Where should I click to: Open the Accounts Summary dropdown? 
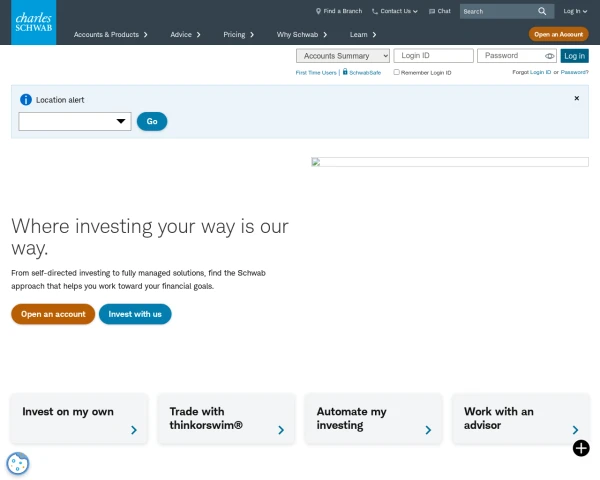pyautogui.click(x=343, y=56)
